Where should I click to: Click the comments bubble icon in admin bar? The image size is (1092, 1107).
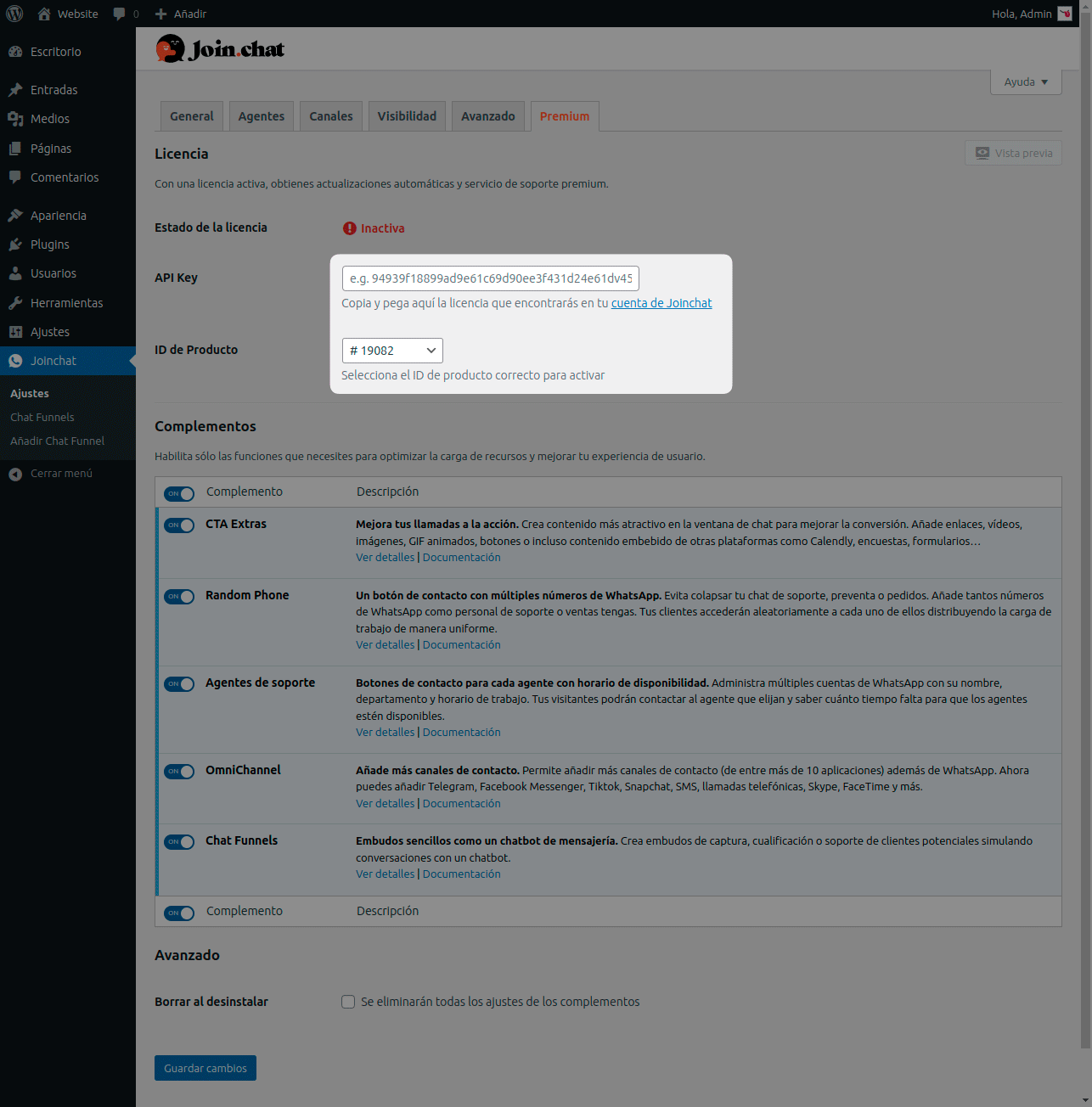point(119,14)
